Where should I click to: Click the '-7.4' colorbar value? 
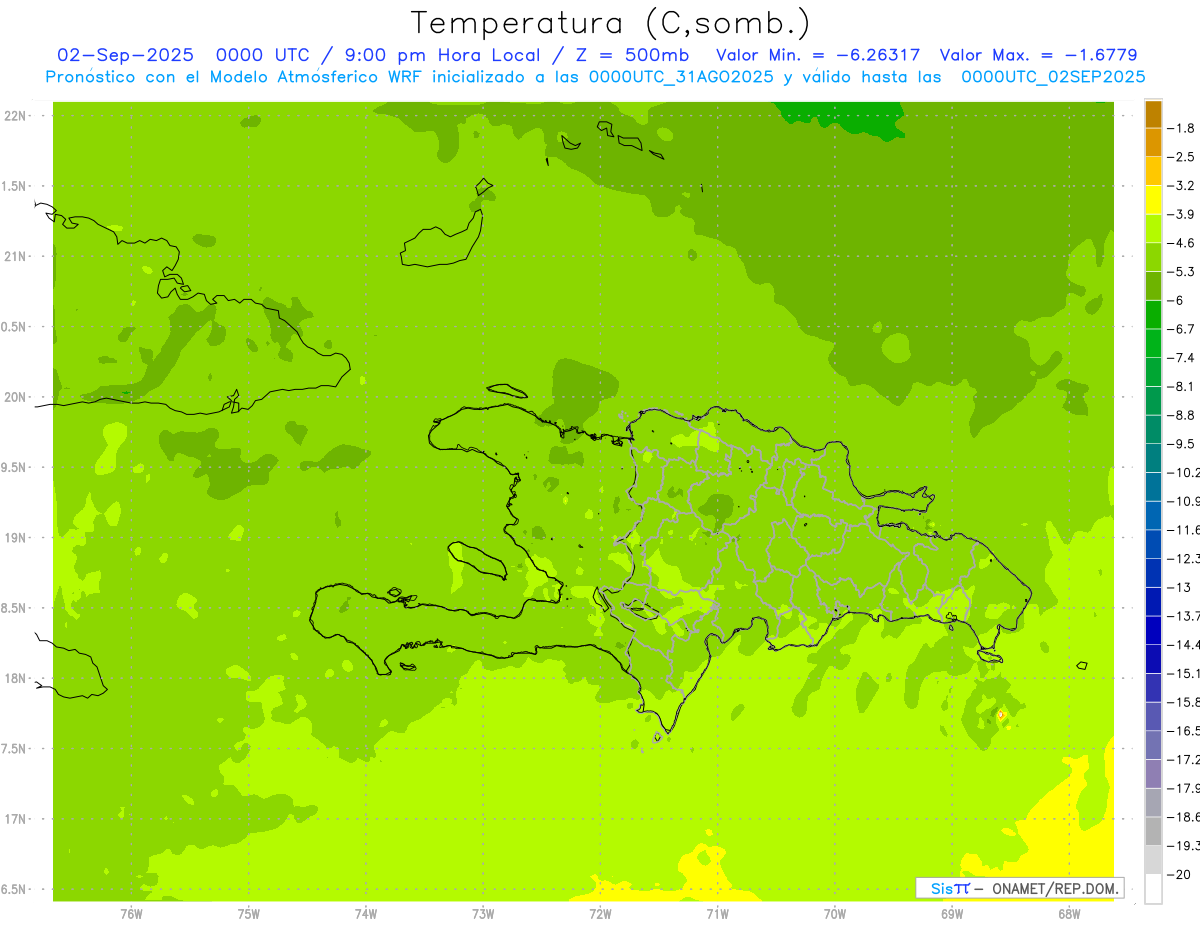point(1183,358)
